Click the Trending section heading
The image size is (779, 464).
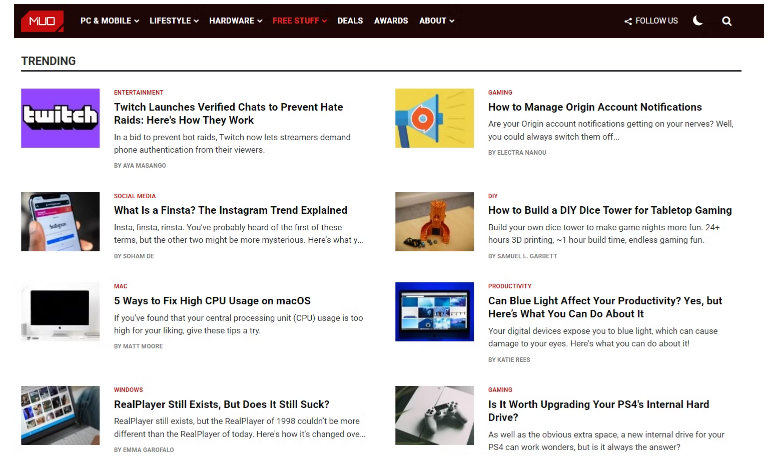pyautogui.click(x=48, y=61)
